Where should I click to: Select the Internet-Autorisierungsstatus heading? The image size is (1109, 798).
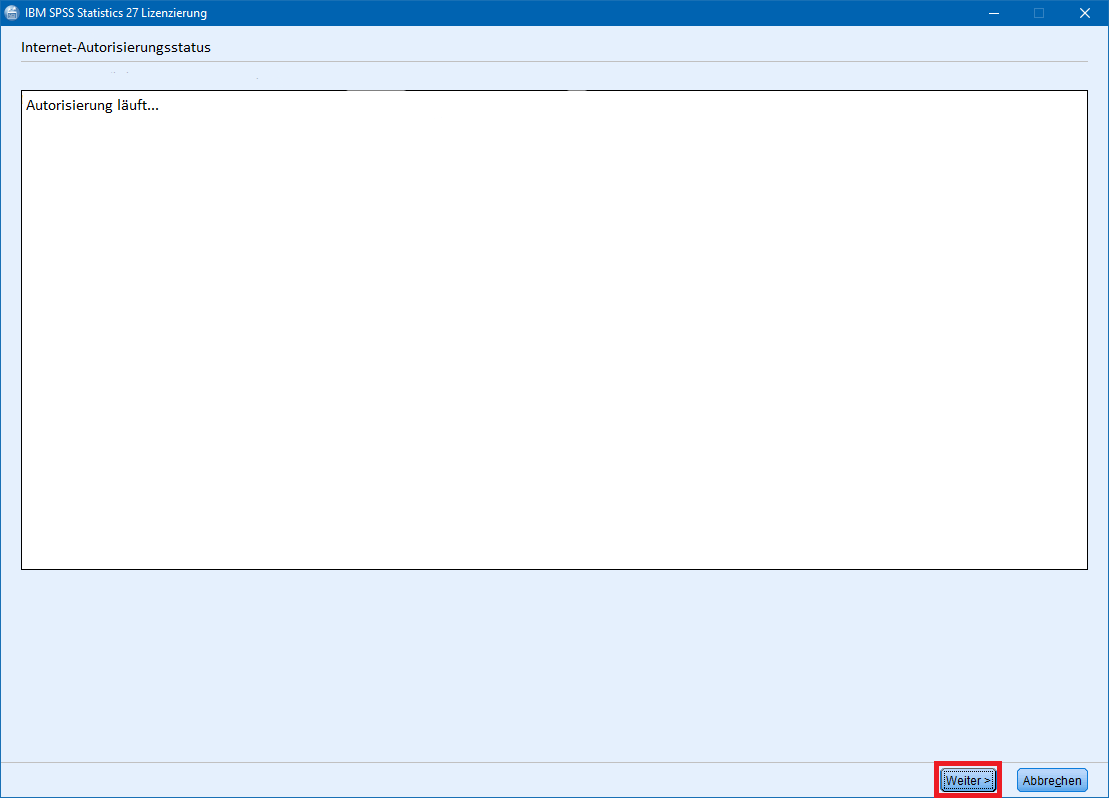point(115,47)
